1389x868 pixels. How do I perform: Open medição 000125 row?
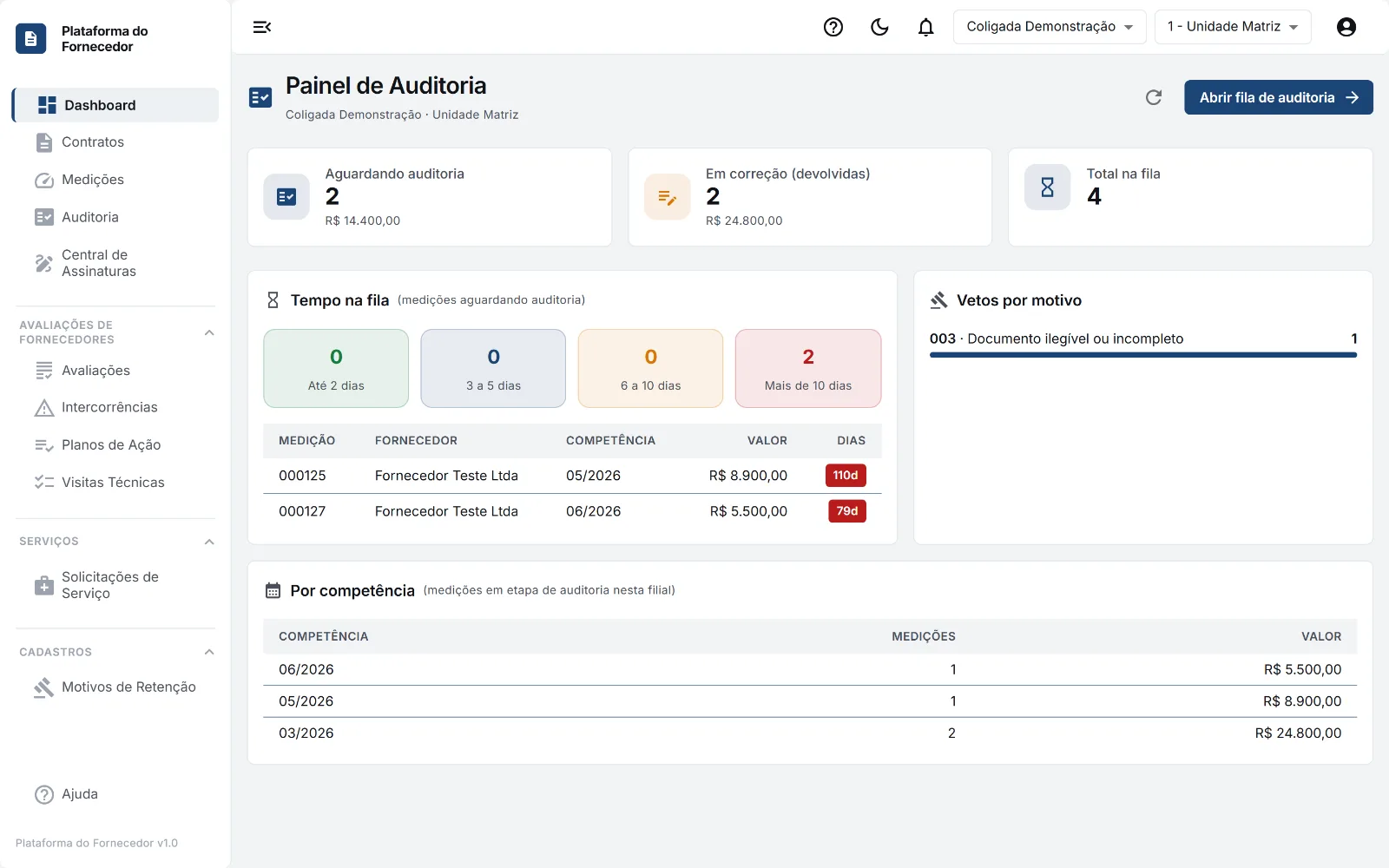(572, 476)
